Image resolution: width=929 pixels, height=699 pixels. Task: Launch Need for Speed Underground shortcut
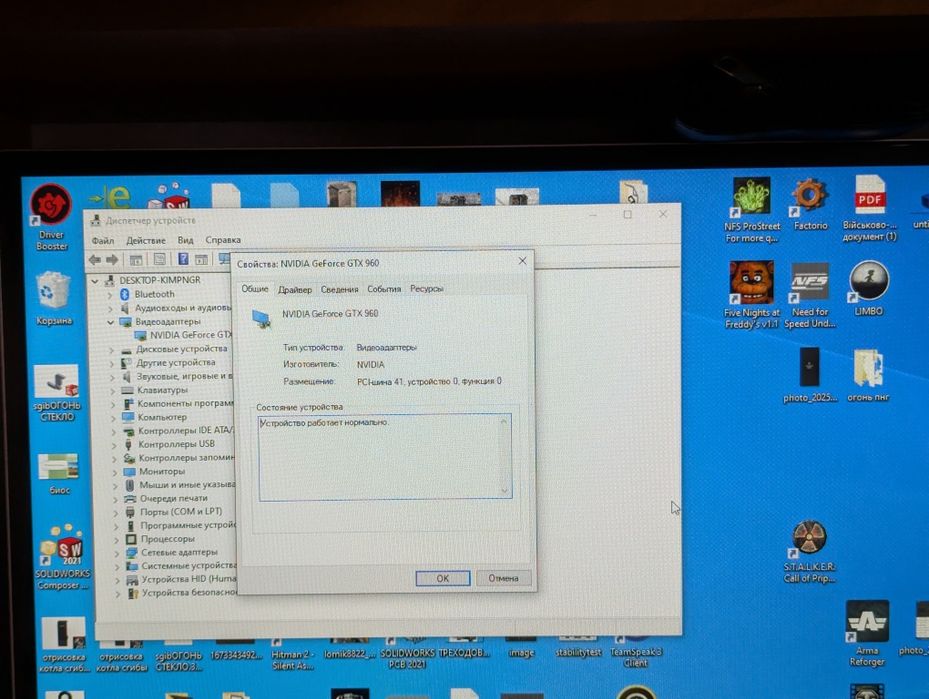810,295
